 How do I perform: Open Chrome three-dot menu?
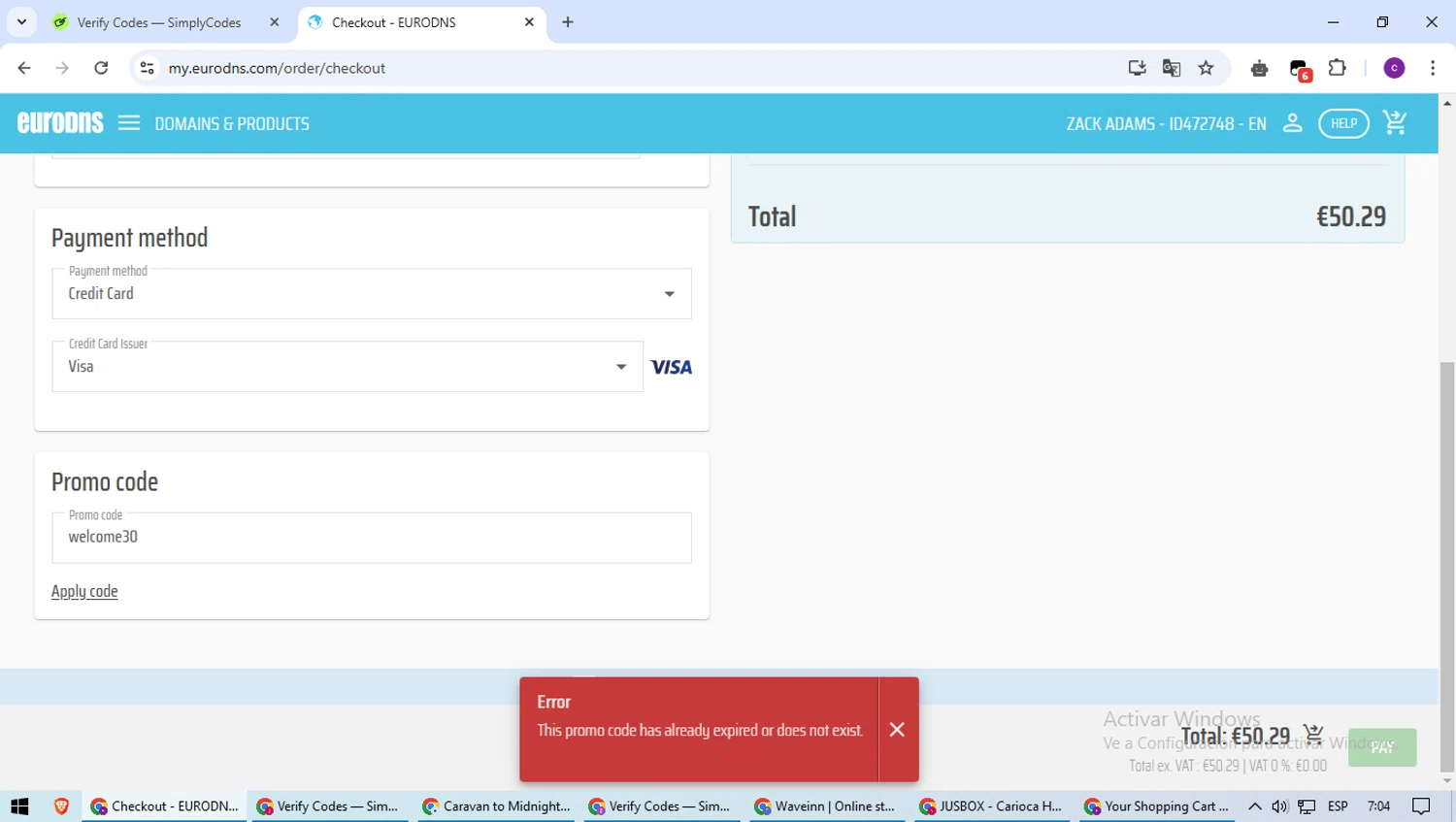click(1433, 68)
